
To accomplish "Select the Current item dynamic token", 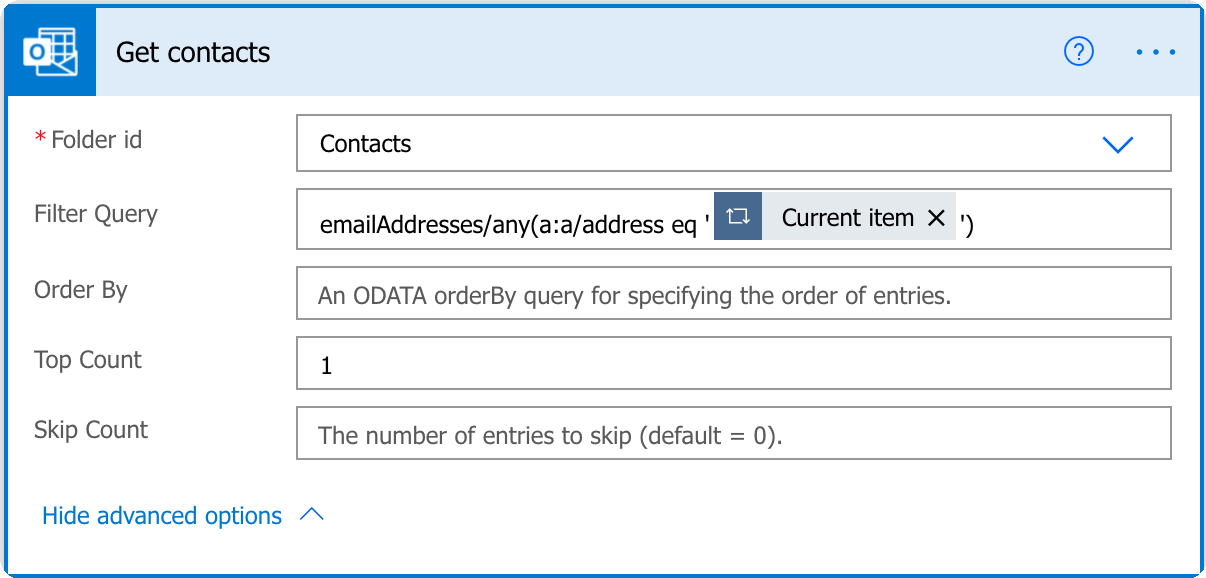I will coord(835,217).
